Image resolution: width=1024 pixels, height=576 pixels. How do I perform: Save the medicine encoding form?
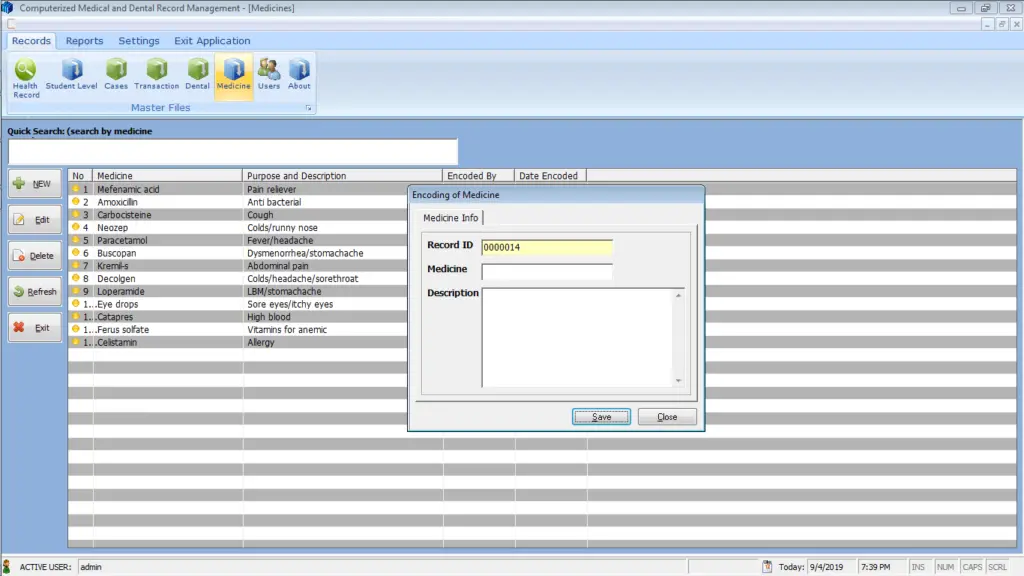[x=600, y=416]
